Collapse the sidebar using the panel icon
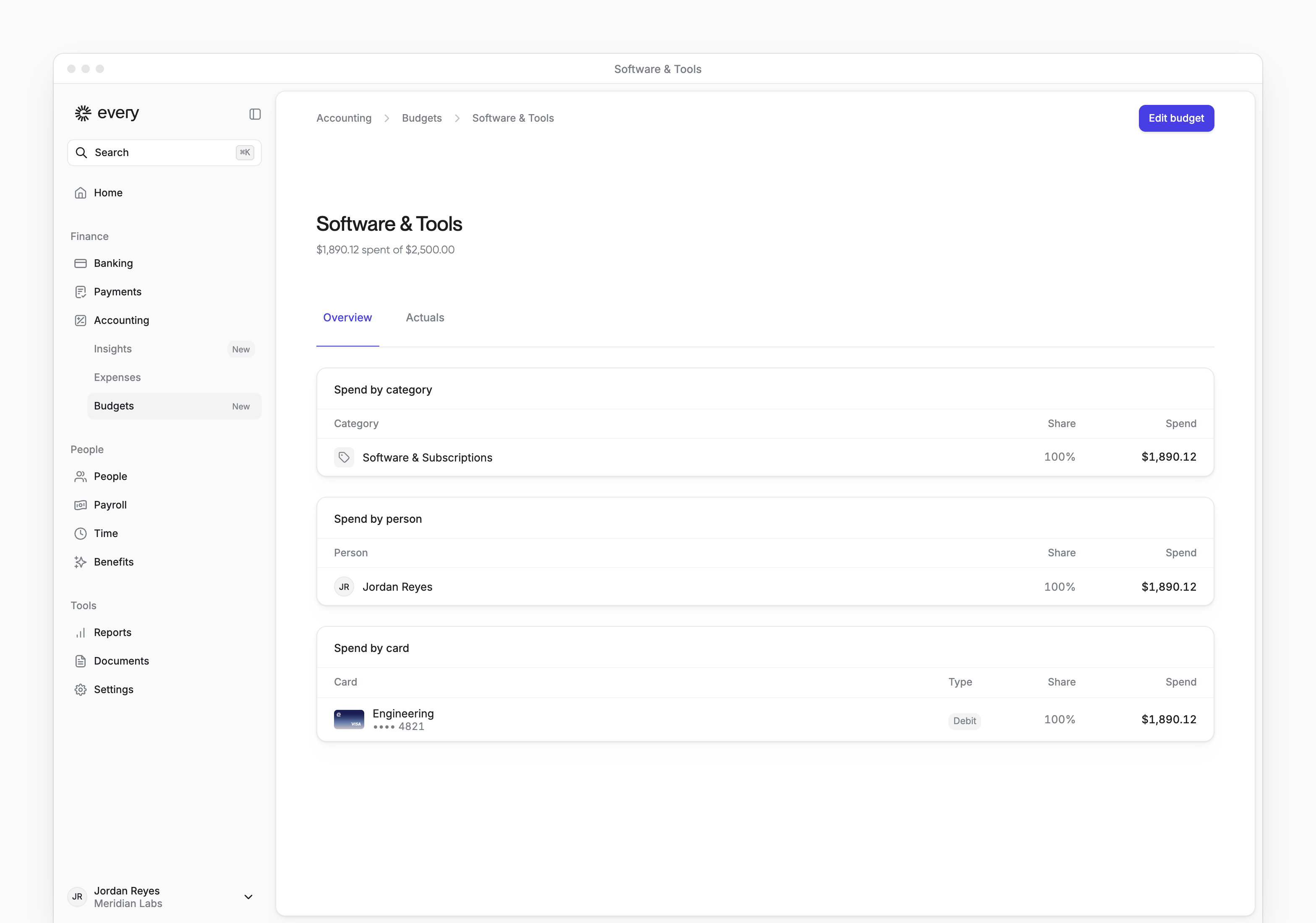This screenshot has width=1316, height=923. 255,114
